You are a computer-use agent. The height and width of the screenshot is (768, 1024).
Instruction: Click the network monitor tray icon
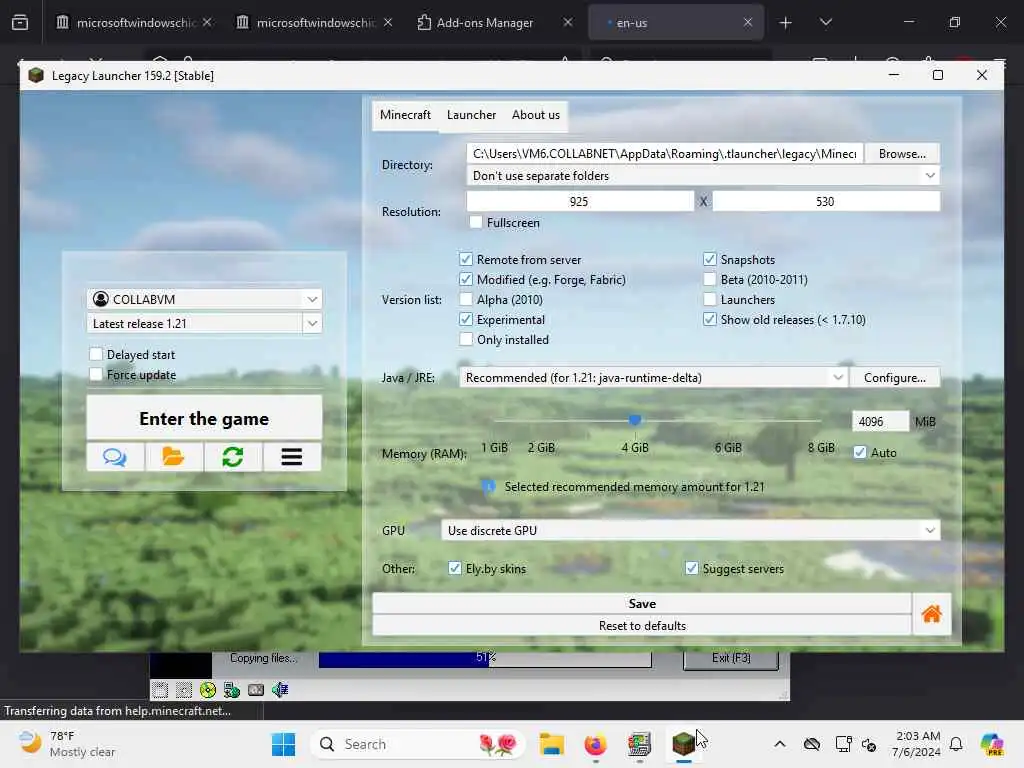point(843,744)
